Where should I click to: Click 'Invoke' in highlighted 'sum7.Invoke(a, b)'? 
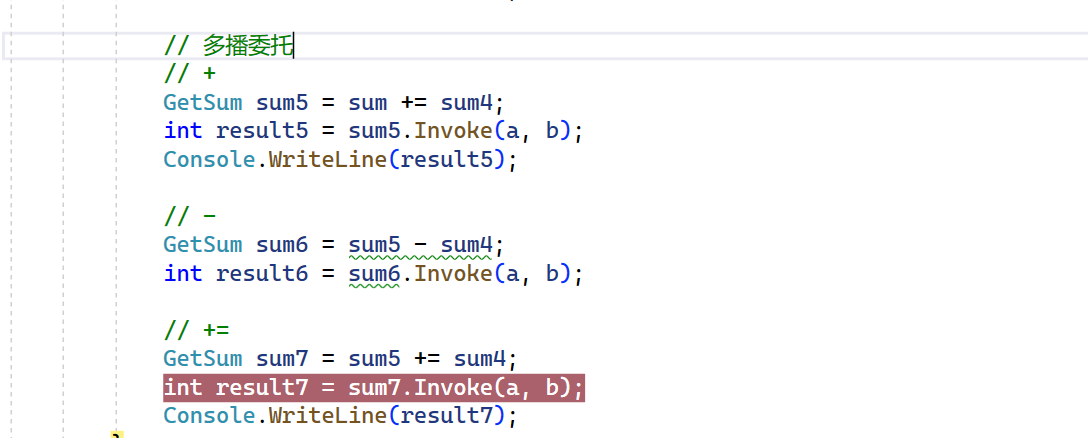[453, 387]
